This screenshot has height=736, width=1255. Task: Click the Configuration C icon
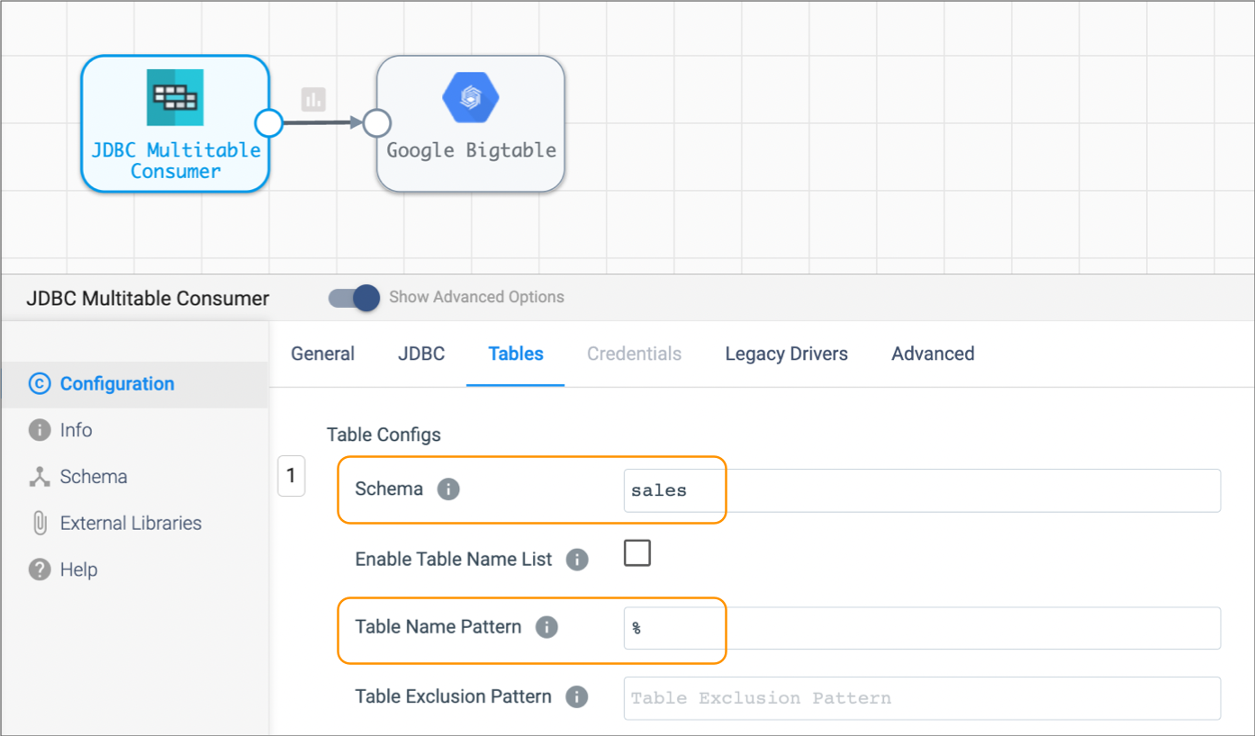coord(40,384)
